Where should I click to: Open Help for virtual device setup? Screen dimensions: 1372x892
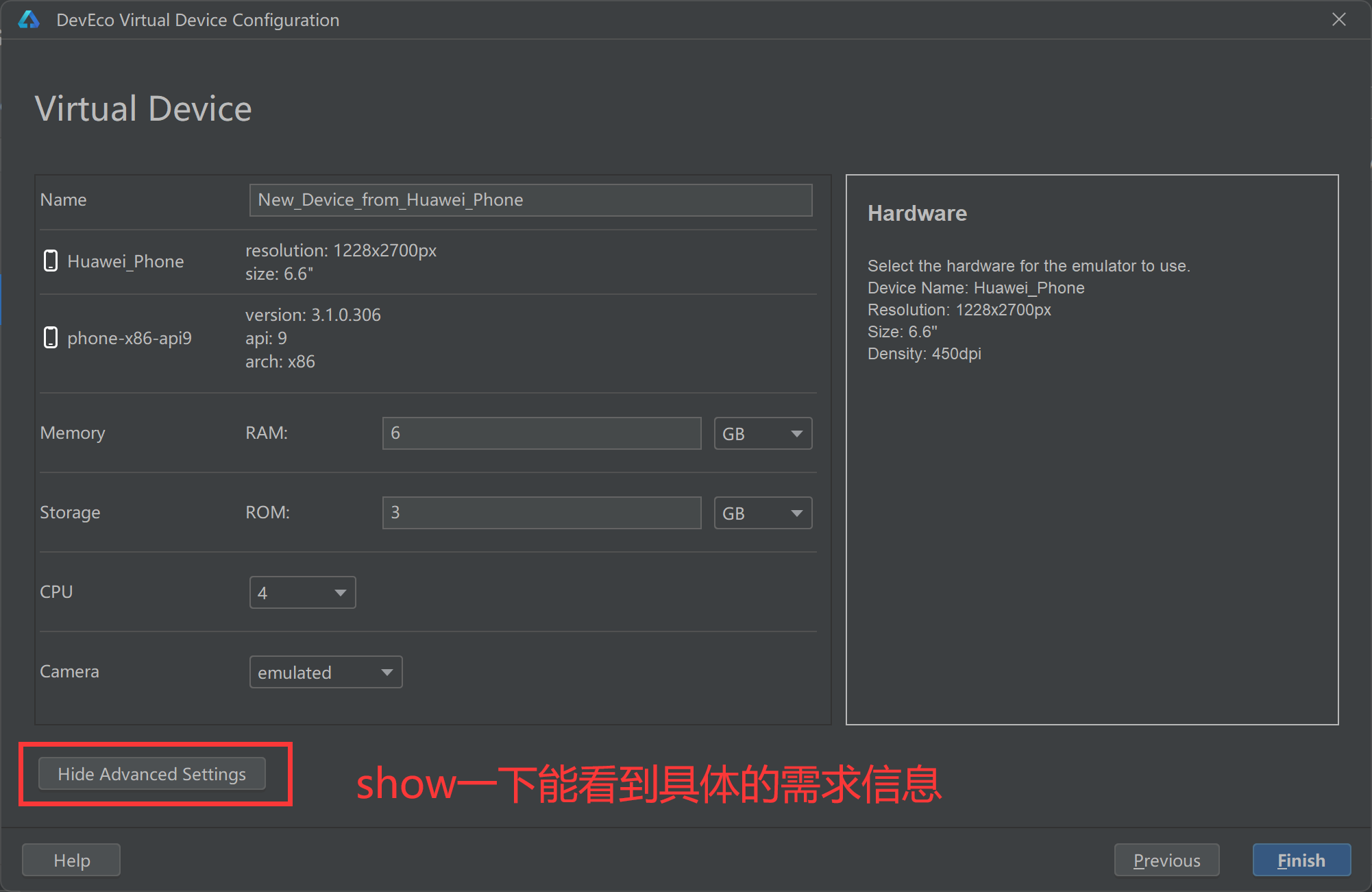(x=71, y=860)
